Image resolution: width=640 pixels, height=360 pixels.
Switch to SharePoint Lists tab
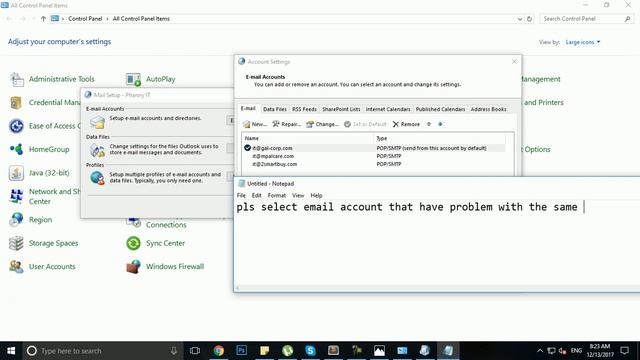tap(341, 109)
